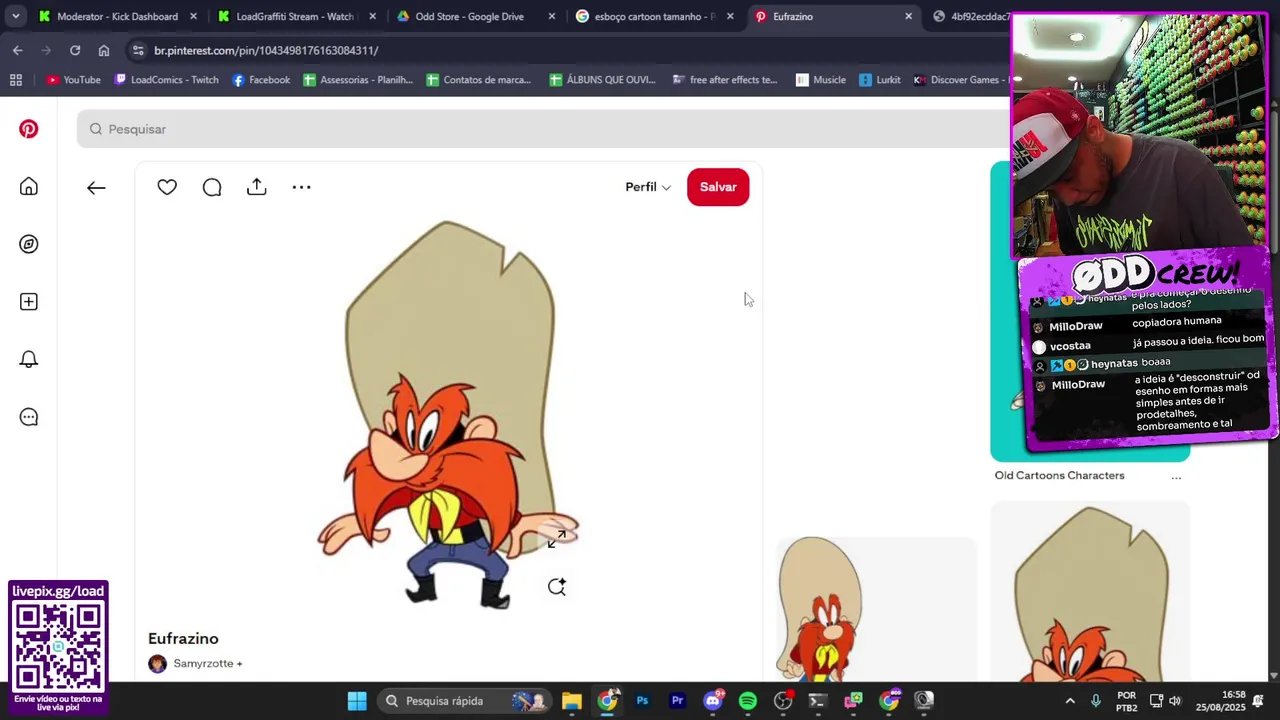Open the tab search dropdown arrow
This screenshot has height=720, width=1280.
15,16
